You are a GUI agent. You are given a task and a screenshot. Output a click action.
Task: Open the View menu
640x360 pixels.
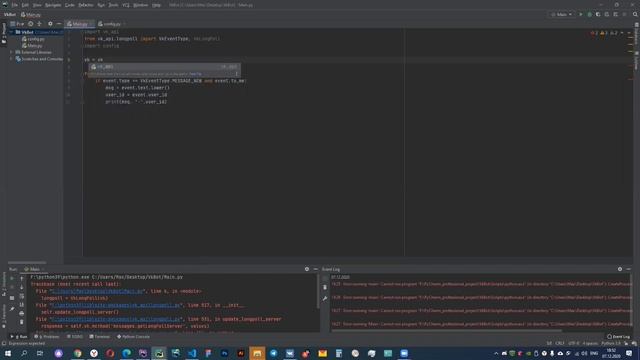click(37, 5)
